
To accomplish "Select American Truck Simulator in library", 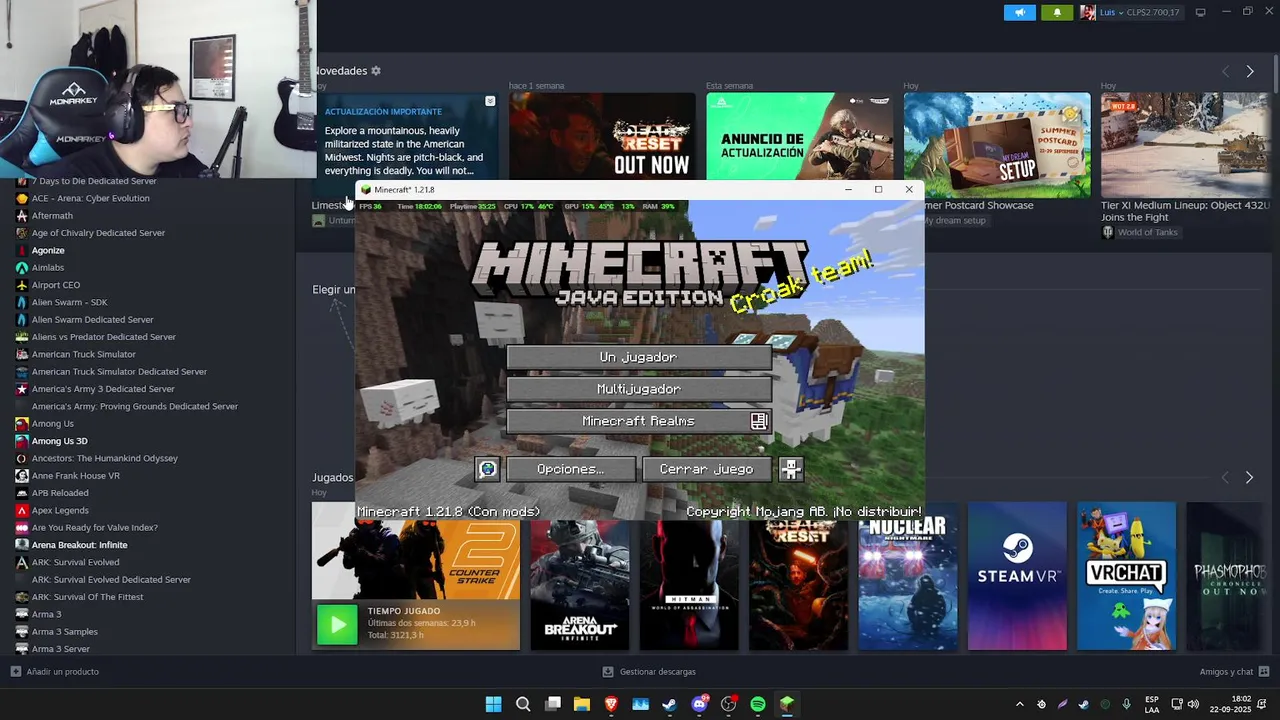I will coord(84,354).
